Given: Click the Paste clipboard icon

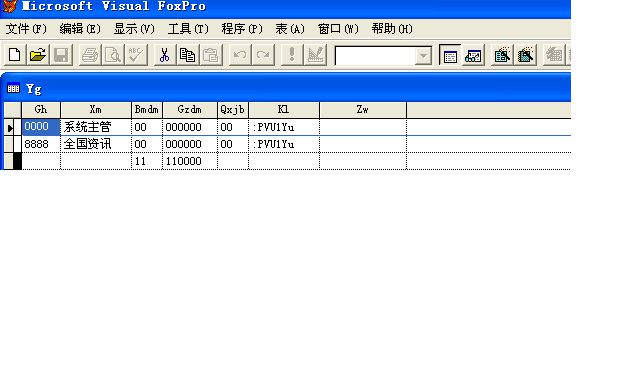Looking at the screenshot, I should point(211,55).
